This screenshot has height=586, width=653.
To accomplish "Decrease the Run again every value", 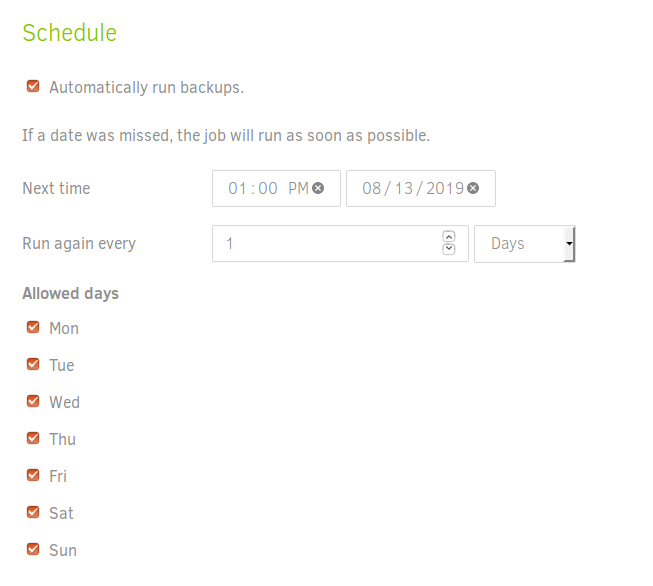I will 448,249.
